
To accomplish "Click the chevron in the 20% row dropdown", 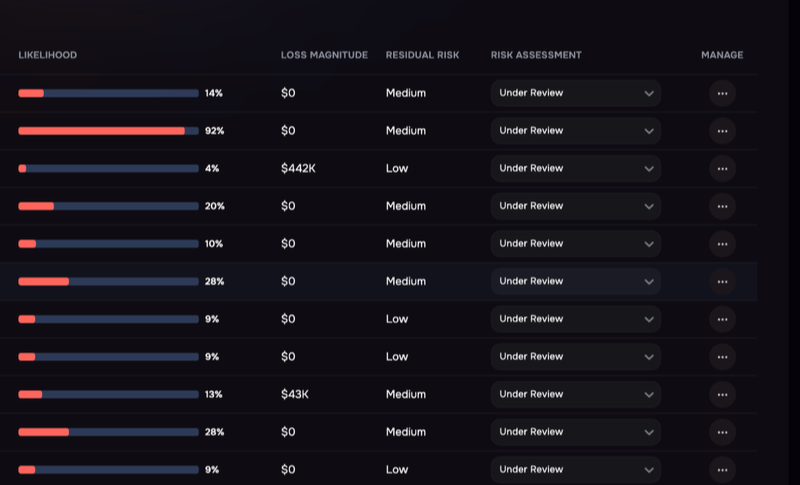I will 648,207.
